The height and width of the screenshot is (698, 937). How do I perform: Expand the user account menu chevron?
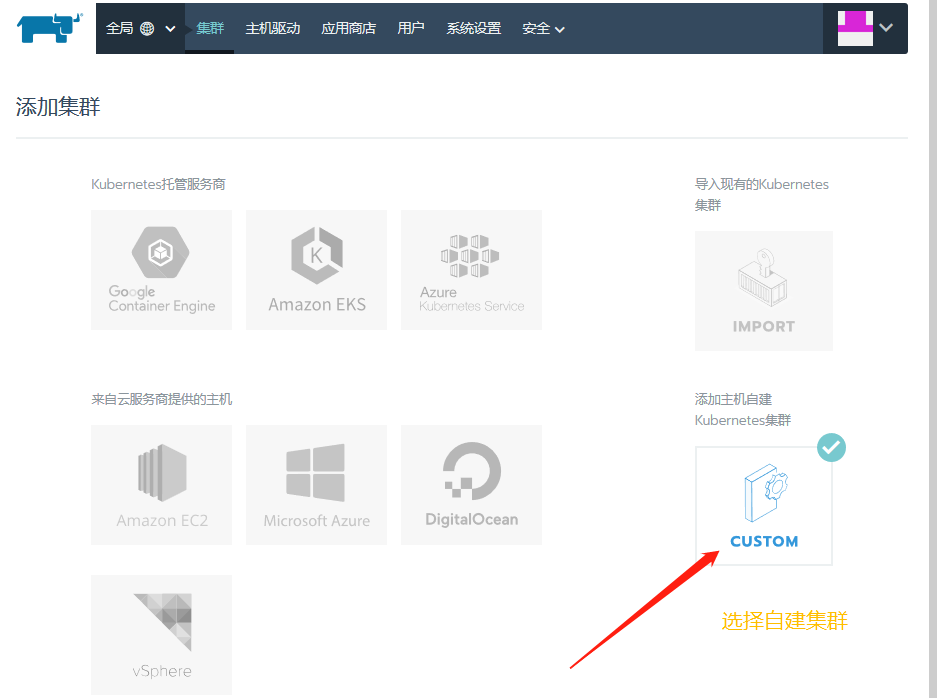click(x=886, y=27)
